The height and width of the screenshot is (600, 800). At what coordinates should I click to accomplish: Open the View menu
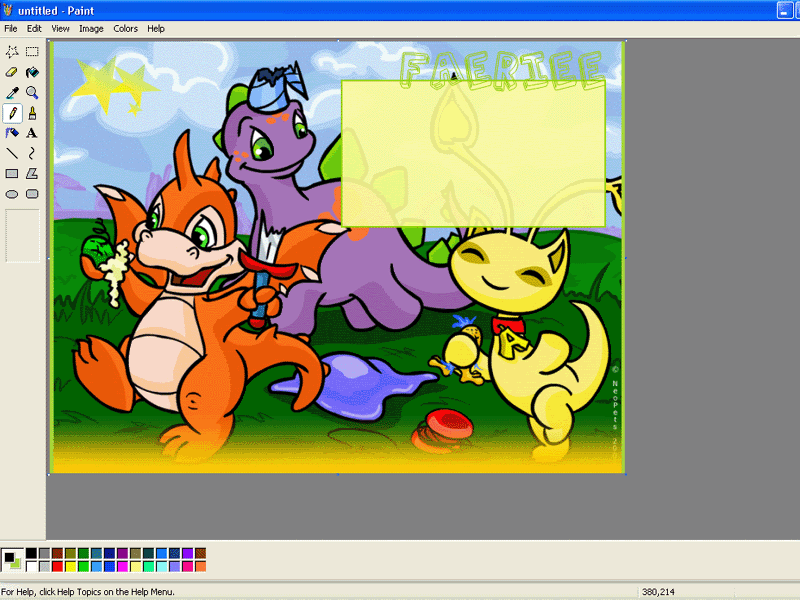pyautogui.click(x=60, y=29)
